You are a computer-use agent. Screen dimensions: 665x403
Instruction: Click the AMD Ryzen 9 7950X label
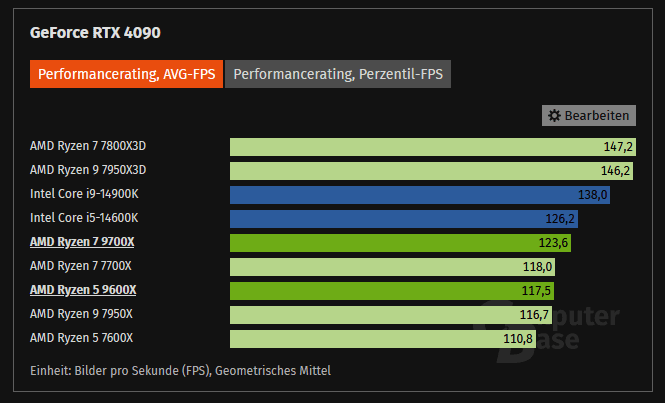80,314
